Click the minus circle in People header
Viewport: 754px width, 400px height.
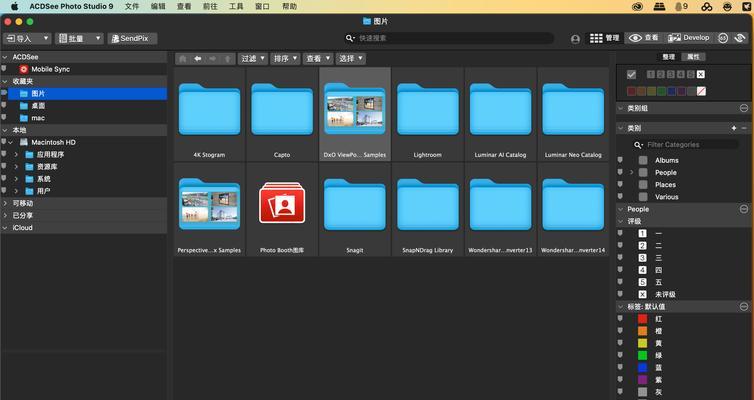click(x=743, y=209)
